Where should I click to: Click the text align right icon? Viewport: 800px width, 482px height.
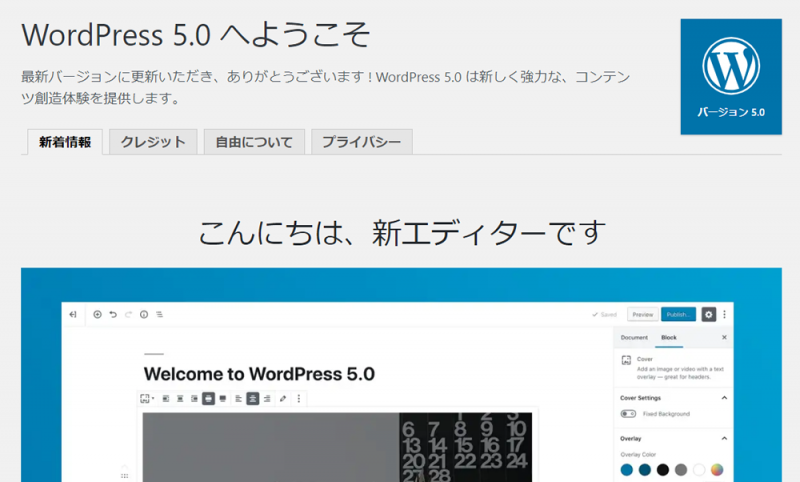[x=267, y=399]
